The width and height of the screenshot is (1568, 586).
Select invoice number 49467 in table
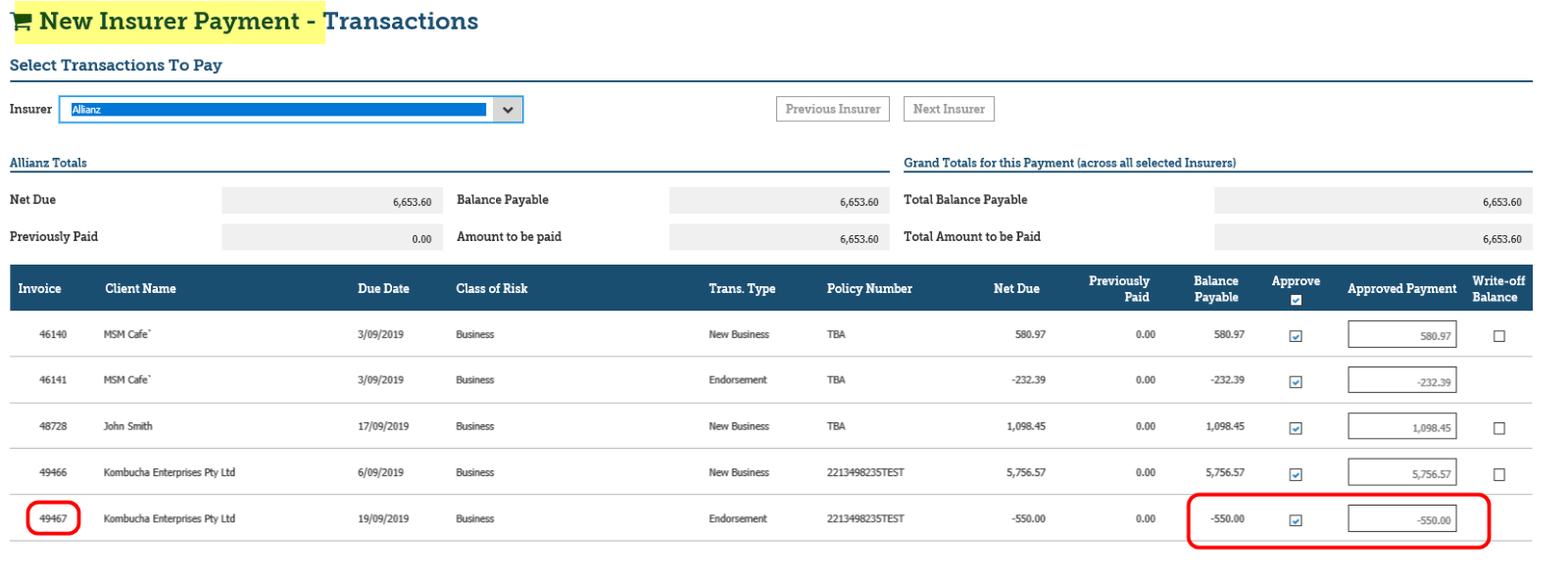(x=53, y=518)
